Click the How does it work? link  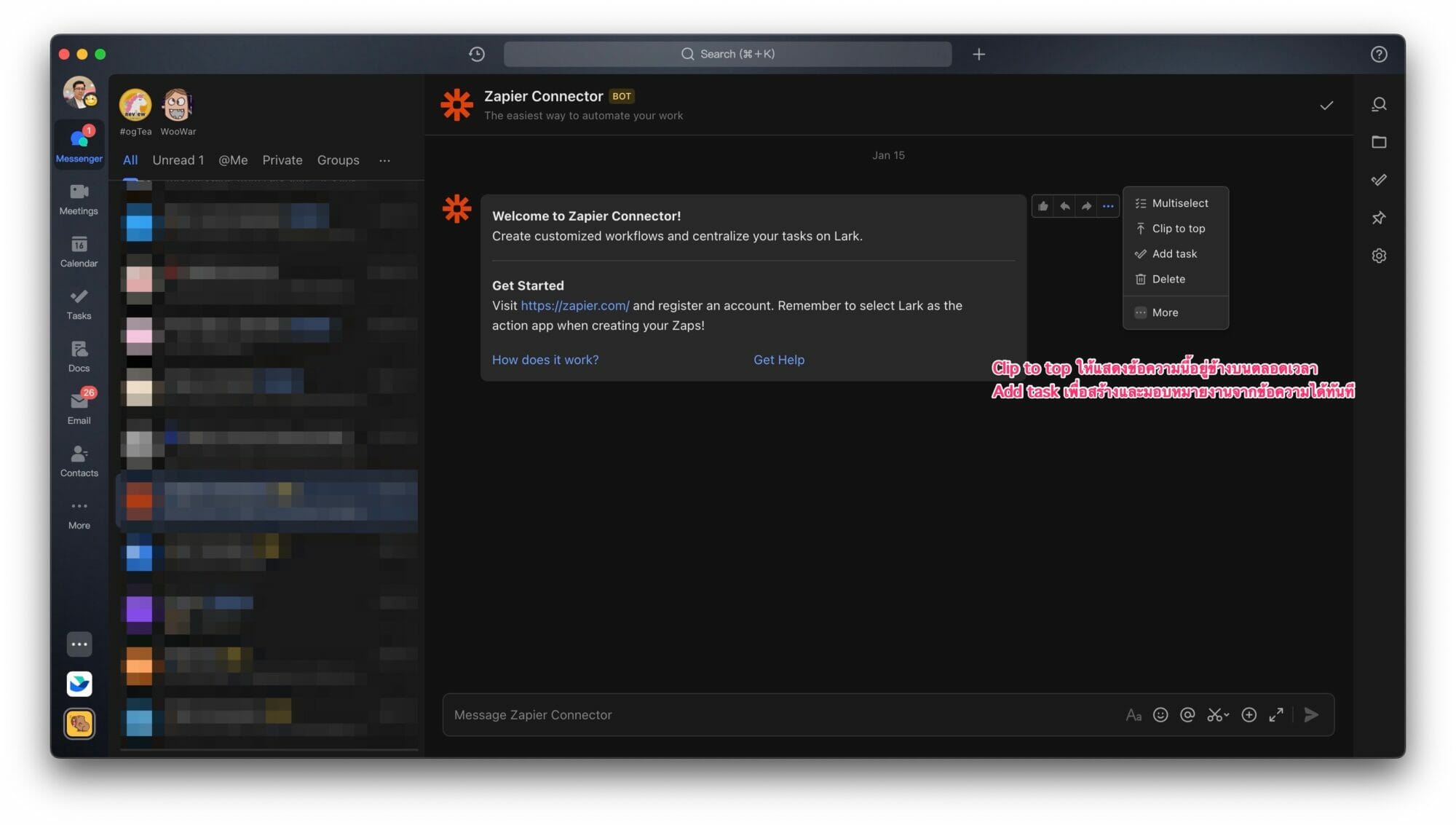click(545, 360)
